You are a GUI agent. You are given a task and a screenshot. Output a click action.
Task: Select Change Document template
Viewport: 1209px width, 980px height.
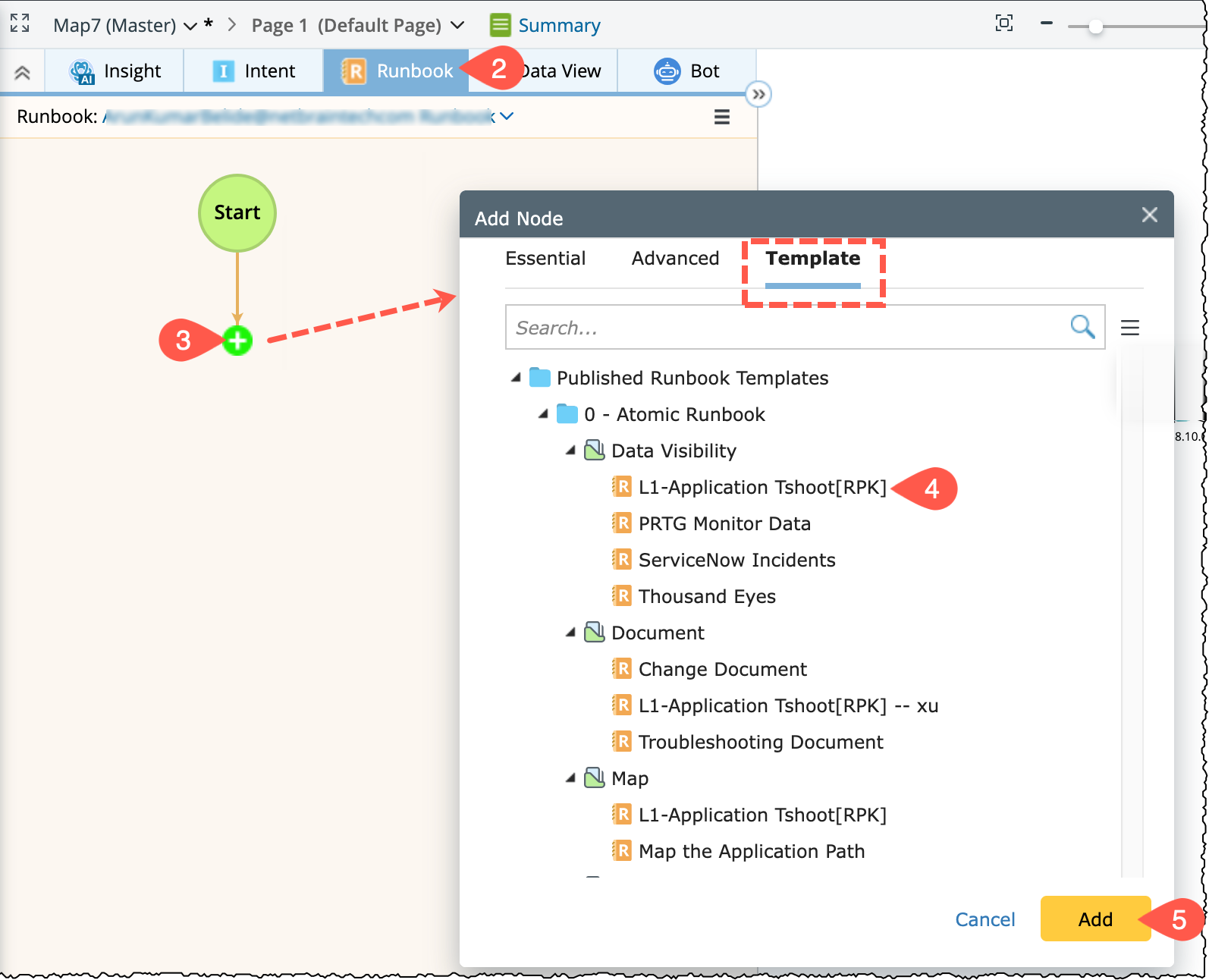tap(722, 669)
